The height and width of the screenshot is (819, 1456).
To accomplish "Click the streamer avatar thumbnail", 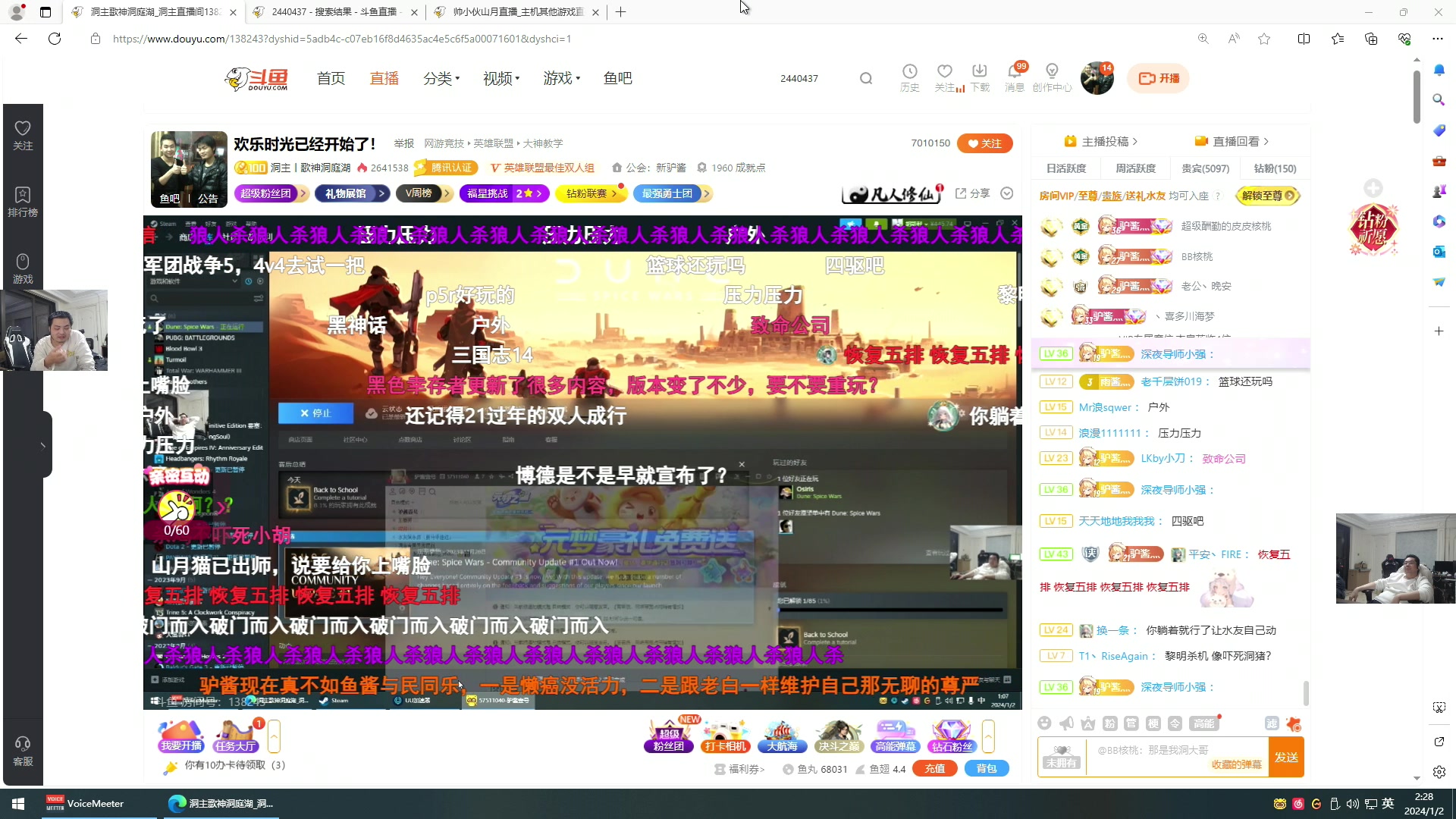I will (x=189, y=169).
